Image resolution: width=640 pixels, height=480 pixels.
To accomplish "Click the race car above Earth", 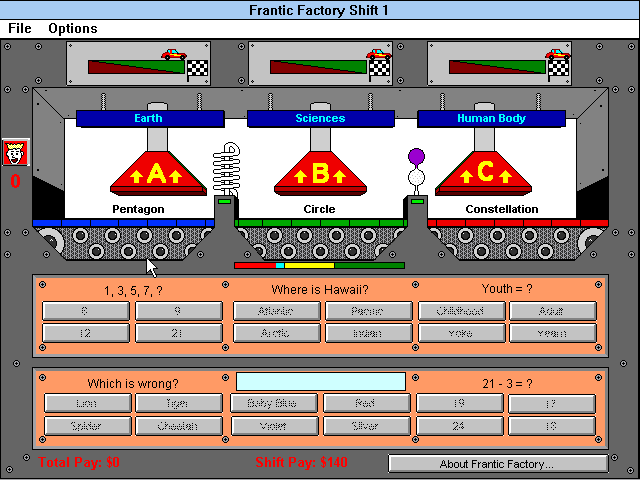I will [174, 55].
